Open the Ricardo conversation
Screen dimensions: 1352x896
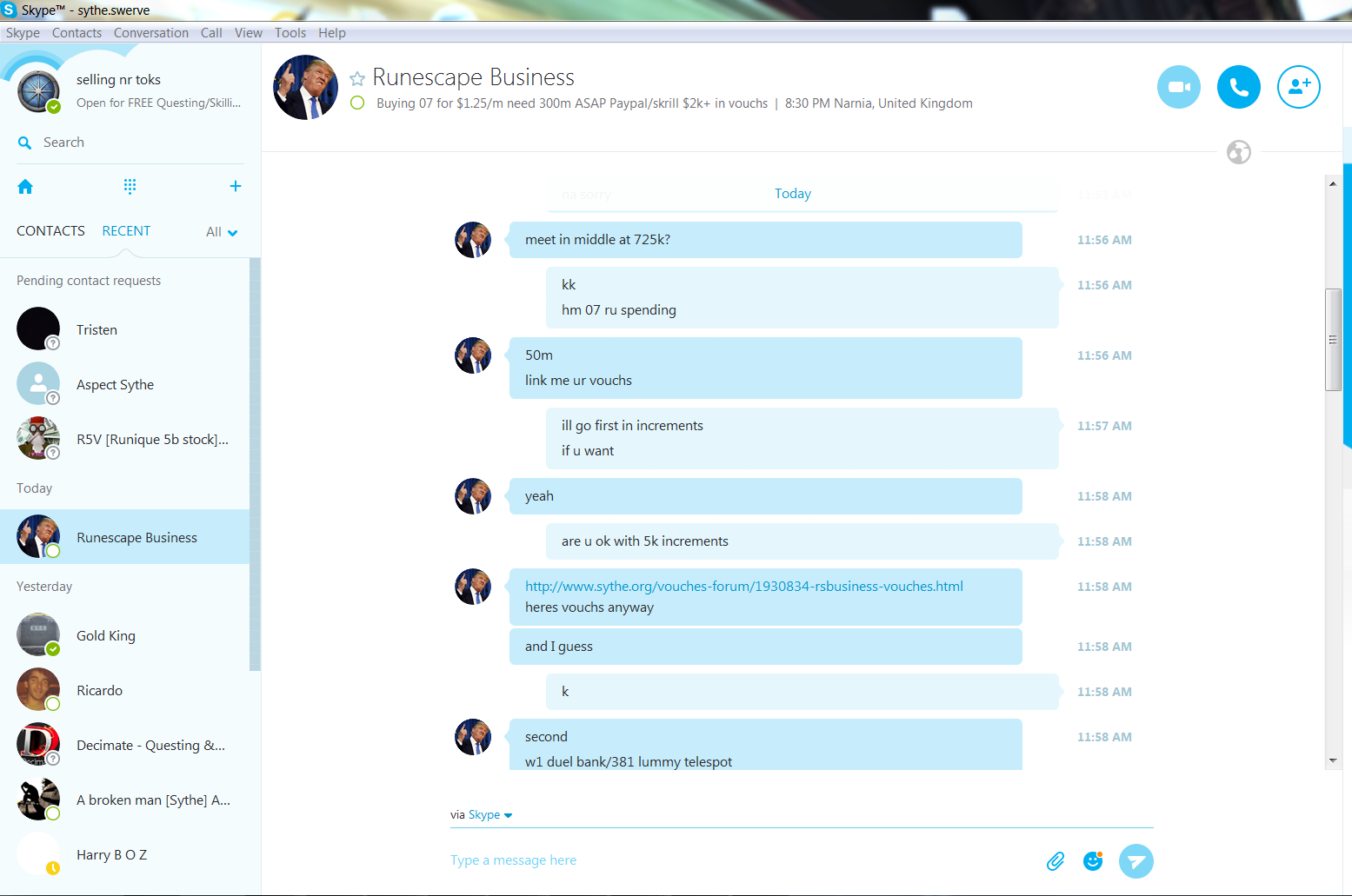[x=124, y=690]
